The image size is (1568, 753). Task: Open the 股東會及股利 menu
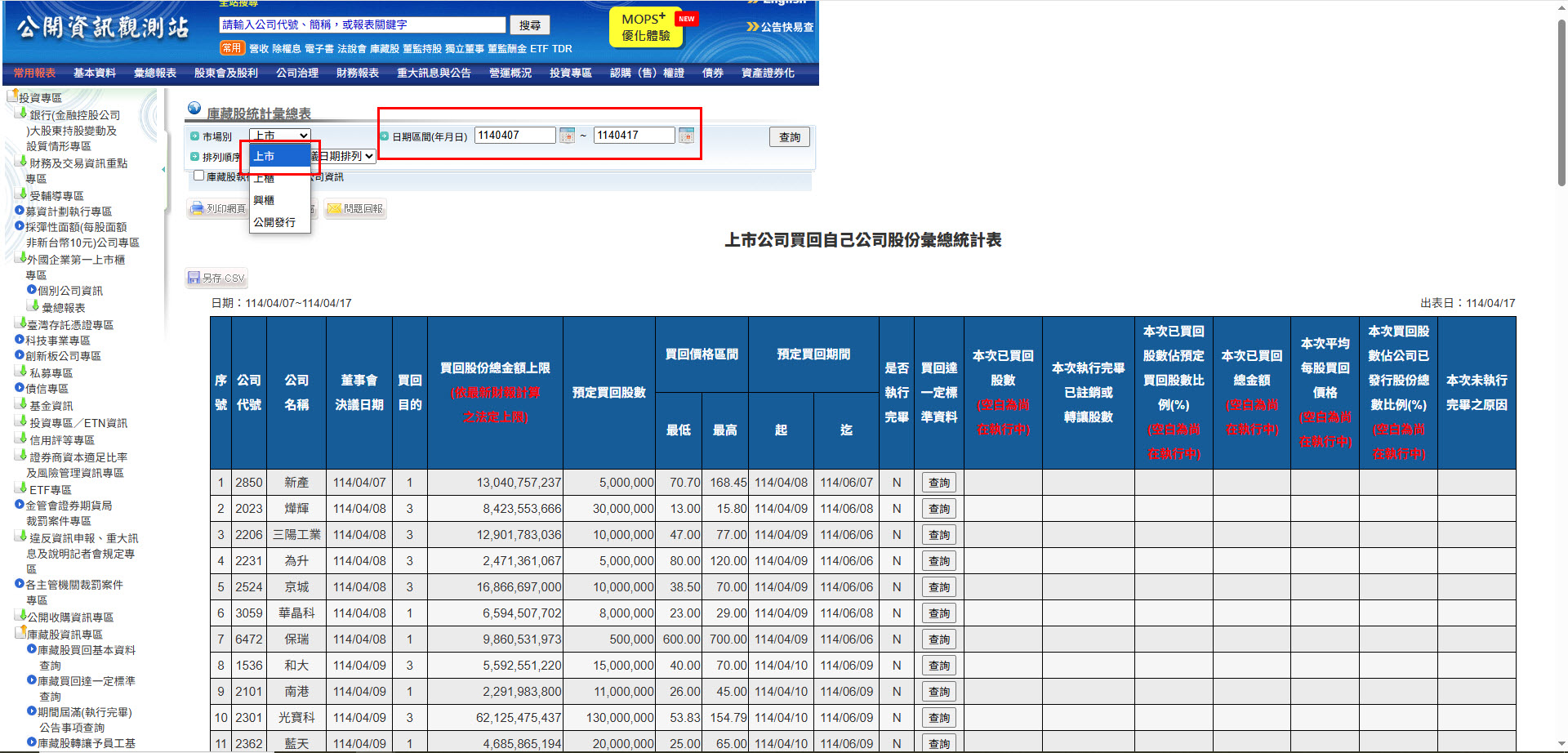[226, 74]
